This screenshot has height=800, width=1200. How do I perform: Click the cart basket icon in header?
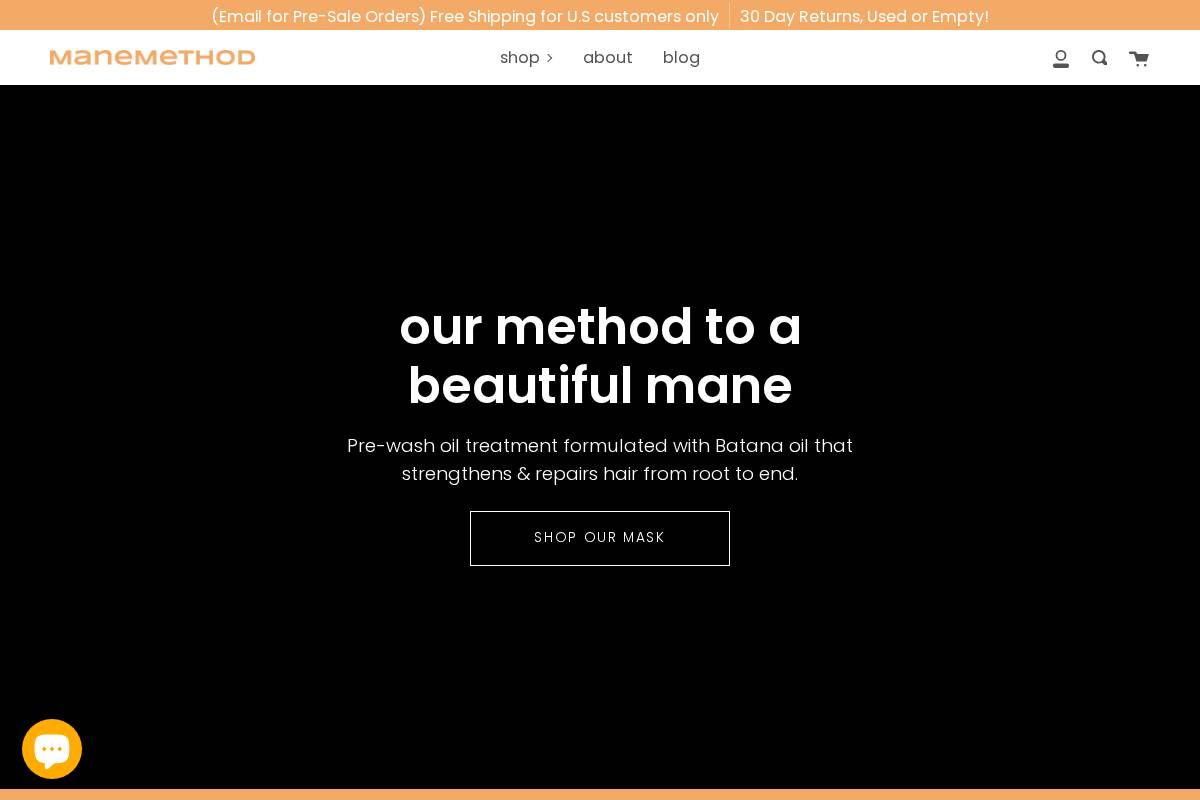pyautogui.click(x=1139, y=58)
